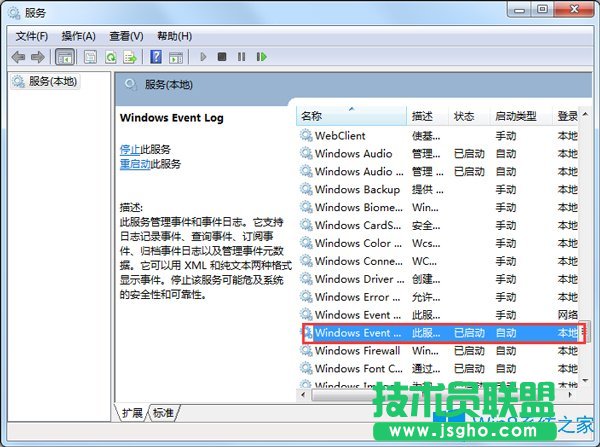
Task: Open the 操作(A) menu
Action: [x=78, y=36]
